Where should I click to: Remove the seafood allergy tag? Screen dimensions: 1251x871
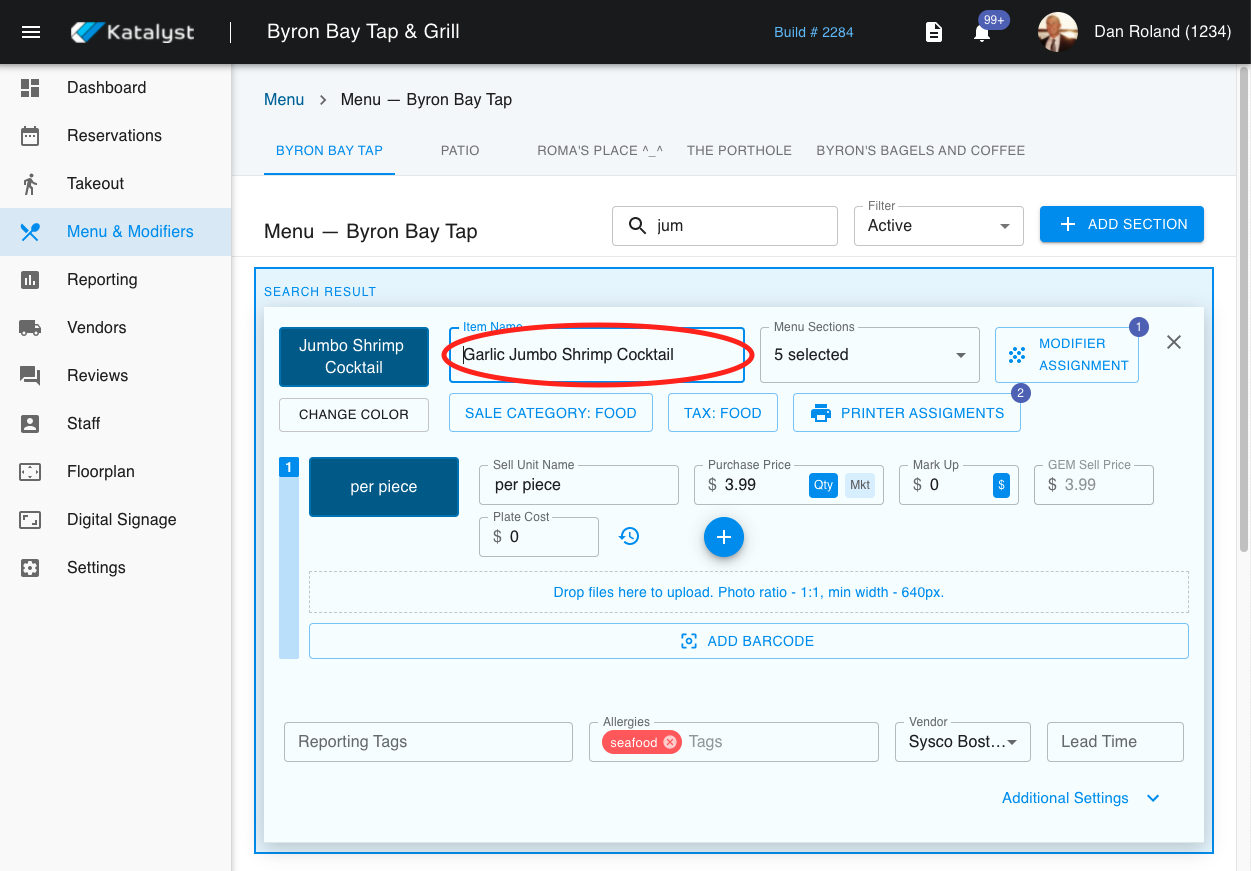pyautogui.click(x=670, y=742)
